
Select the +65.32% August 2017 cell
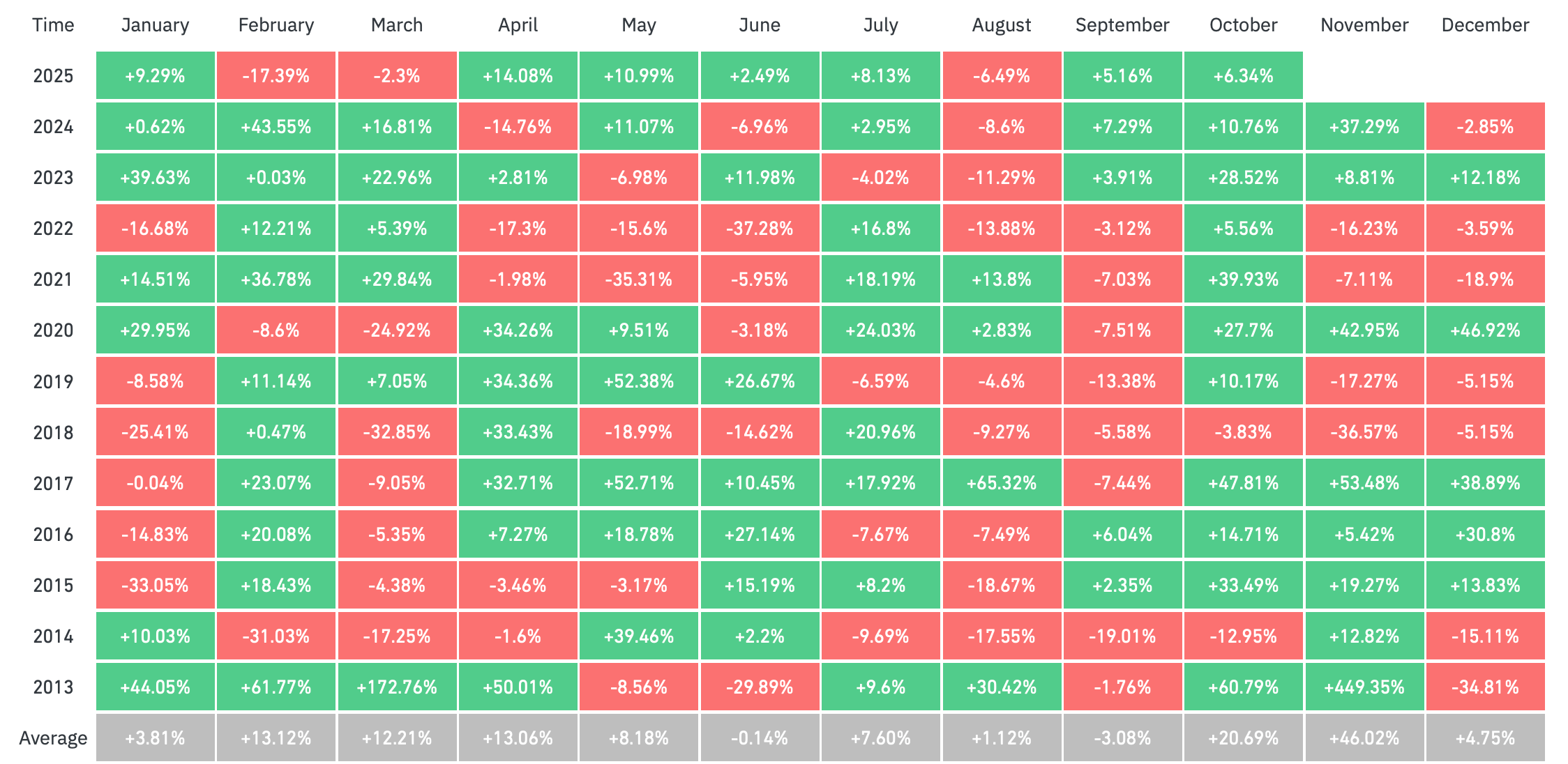coord(1002,483)
